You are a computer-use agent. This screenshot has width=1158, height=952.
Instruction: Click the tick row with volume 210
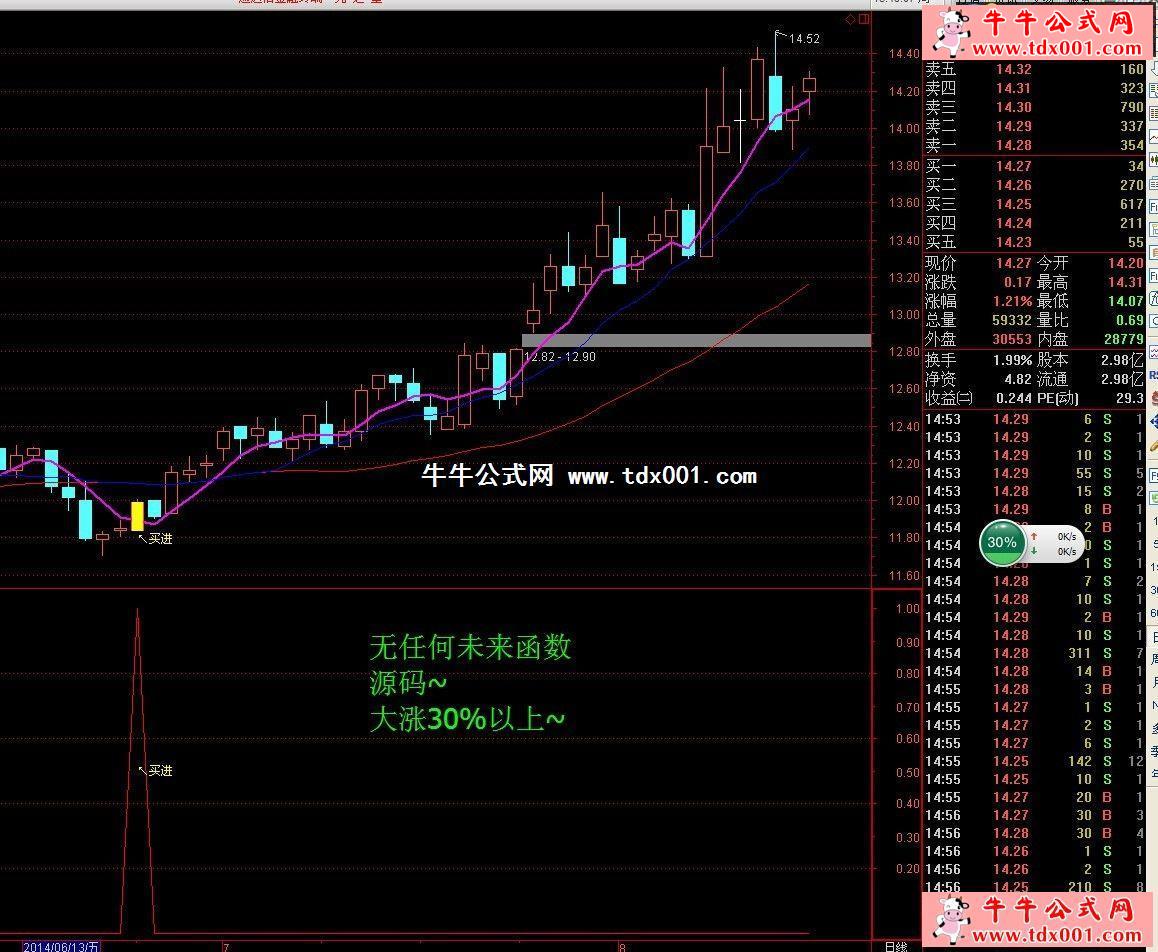tap(1034, 886)
